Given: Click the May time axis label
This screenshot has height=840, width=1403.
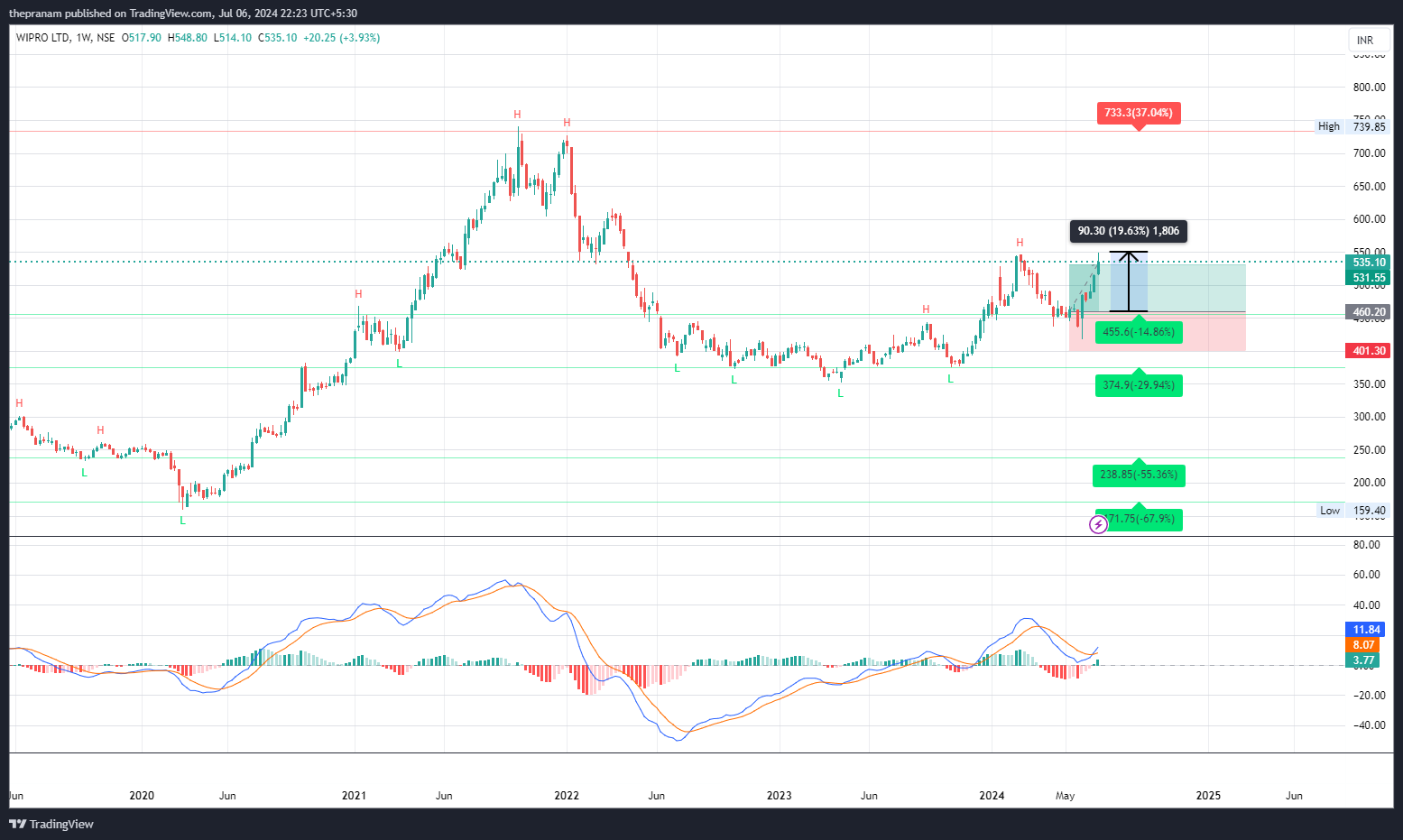Looking at the screenshot, I should pyautogui.click(x=1066, y=796).
